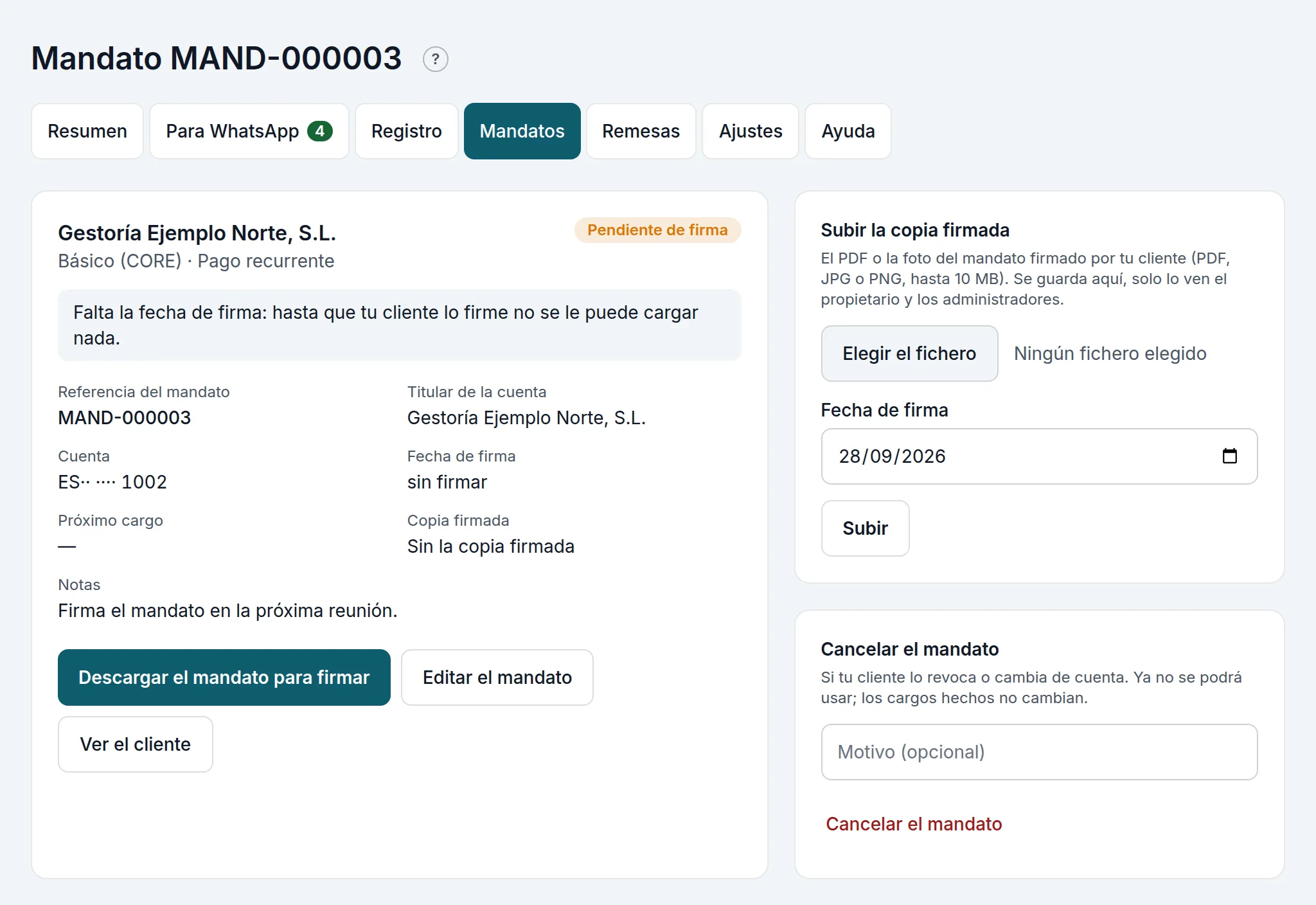Viewport: 1316px width, 905px height.
Task: Click the Ver el cliente button
Action: (x=136, y=744)
